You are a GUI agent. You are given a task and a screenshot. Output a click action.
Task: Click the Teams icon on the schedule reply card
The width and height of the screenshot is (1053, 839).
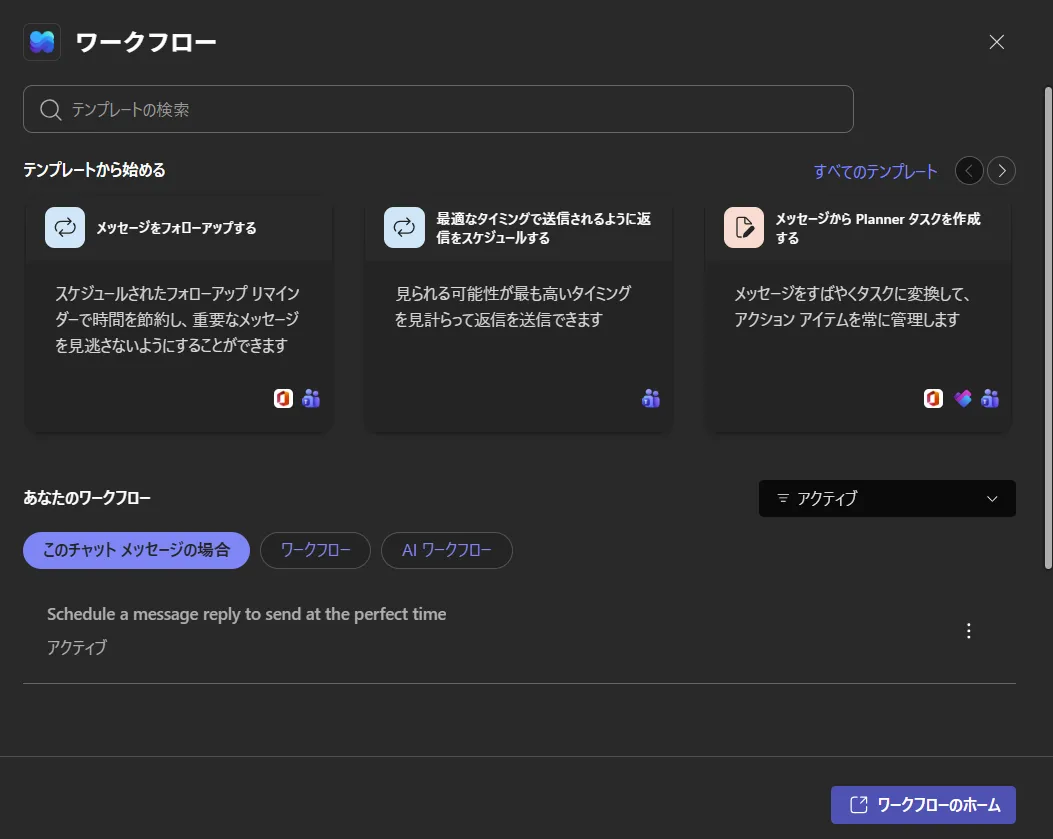point(650,398)
